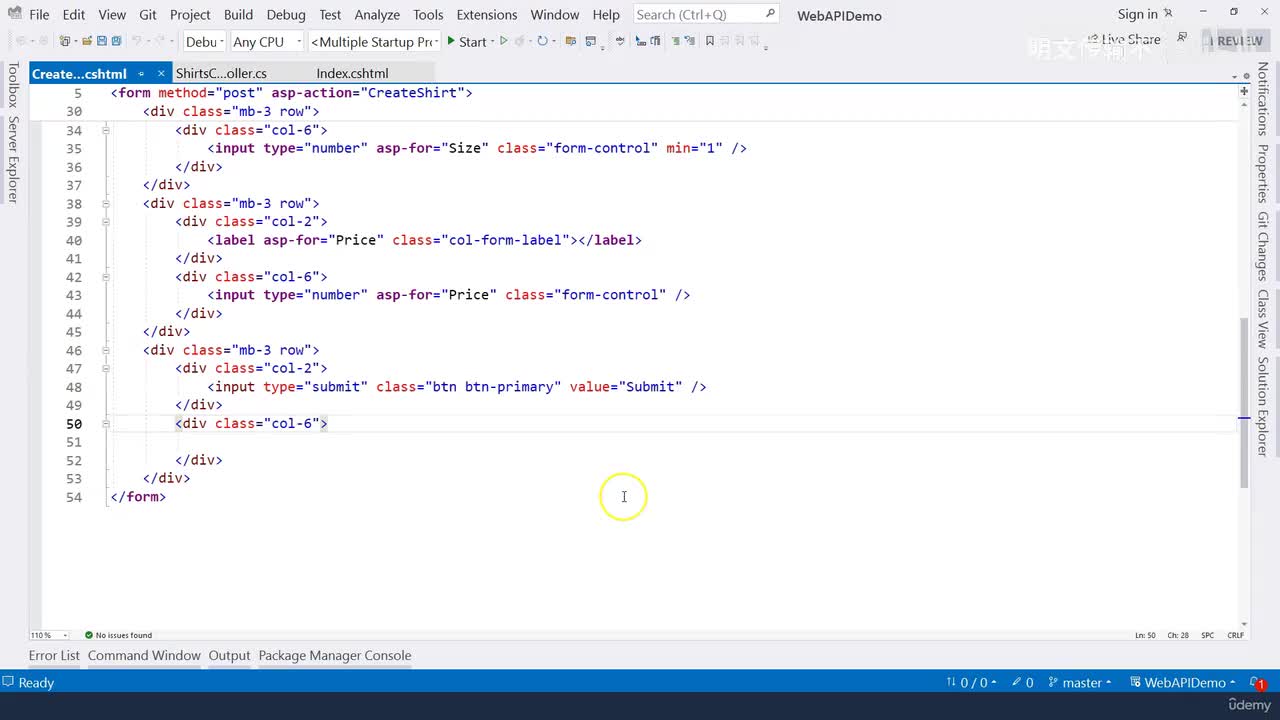The height and width of the screenshot is (720, 1280).
Task: Click the Undo arrow icon
Action: pos(138,41)
